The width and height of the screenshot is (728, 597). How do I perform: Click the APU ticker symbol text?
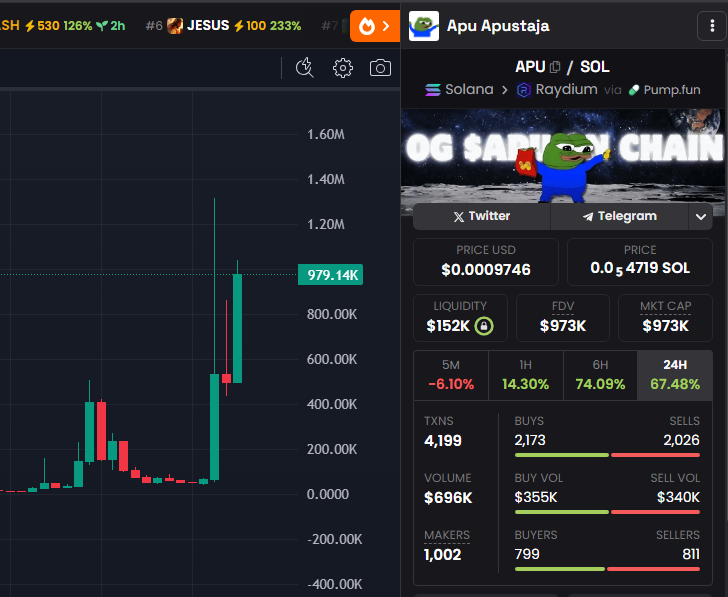[530, 67]
